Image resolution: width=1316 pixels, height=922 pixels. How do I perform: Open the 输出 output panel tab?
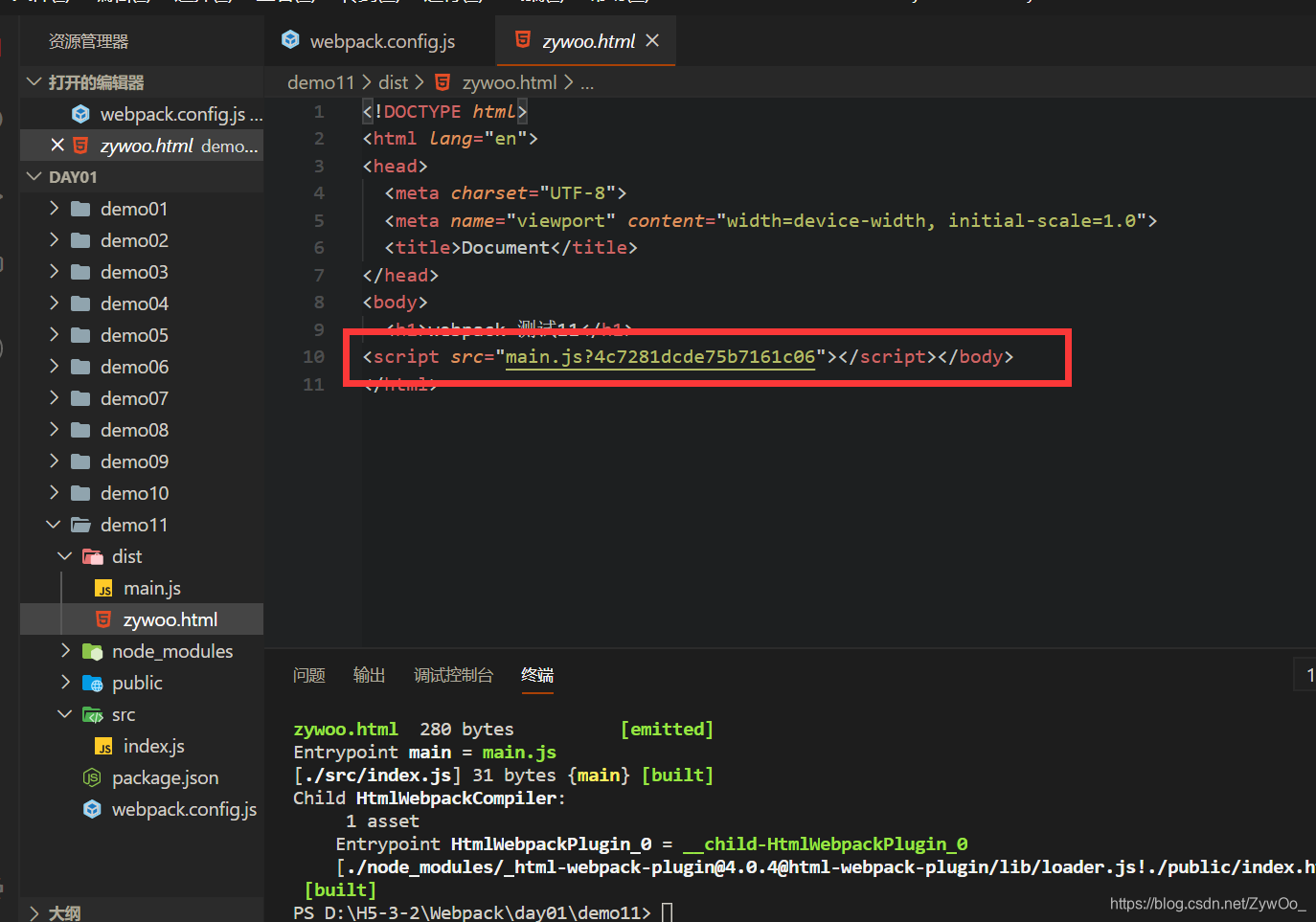tap(369, 675)
